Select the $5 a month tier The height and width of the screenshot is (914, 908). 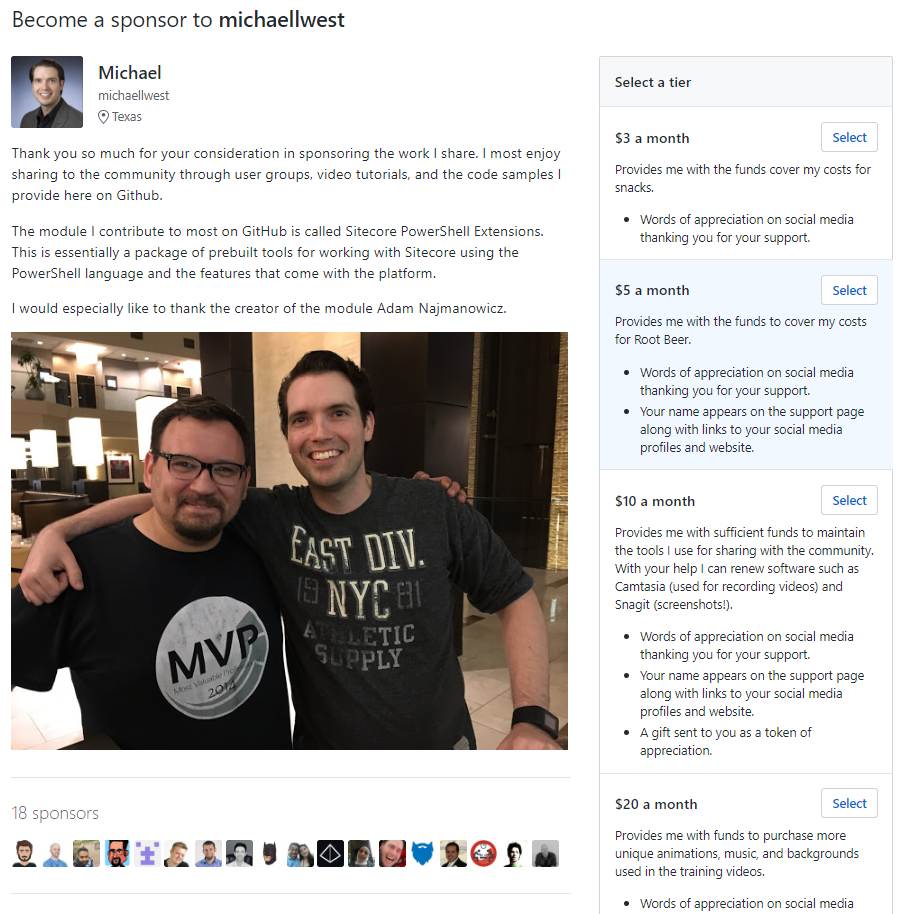pyautogui.click(x=849, y=290)
